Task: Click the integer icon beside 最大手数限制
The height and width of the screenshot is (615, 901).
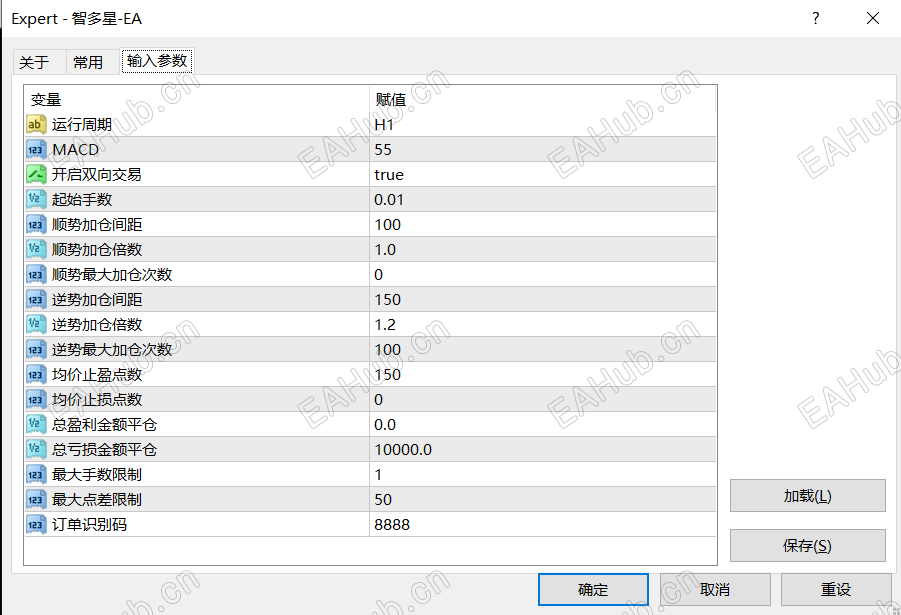Action: point(36,474)
